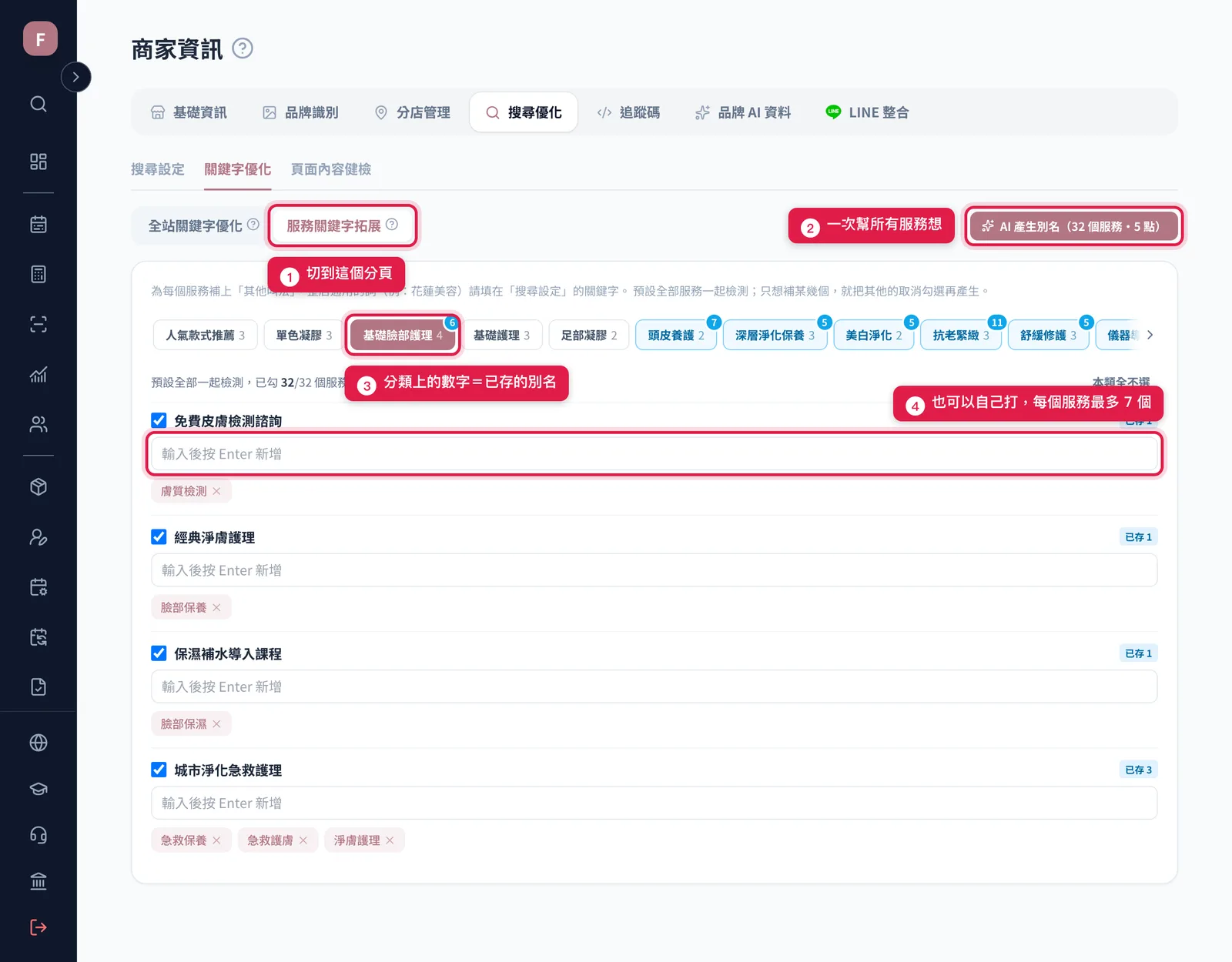Uncheck the 免費皮膚檢測諮詢 checkbox
Viewport: 1232px width, 962px height.
coord(159,420)
